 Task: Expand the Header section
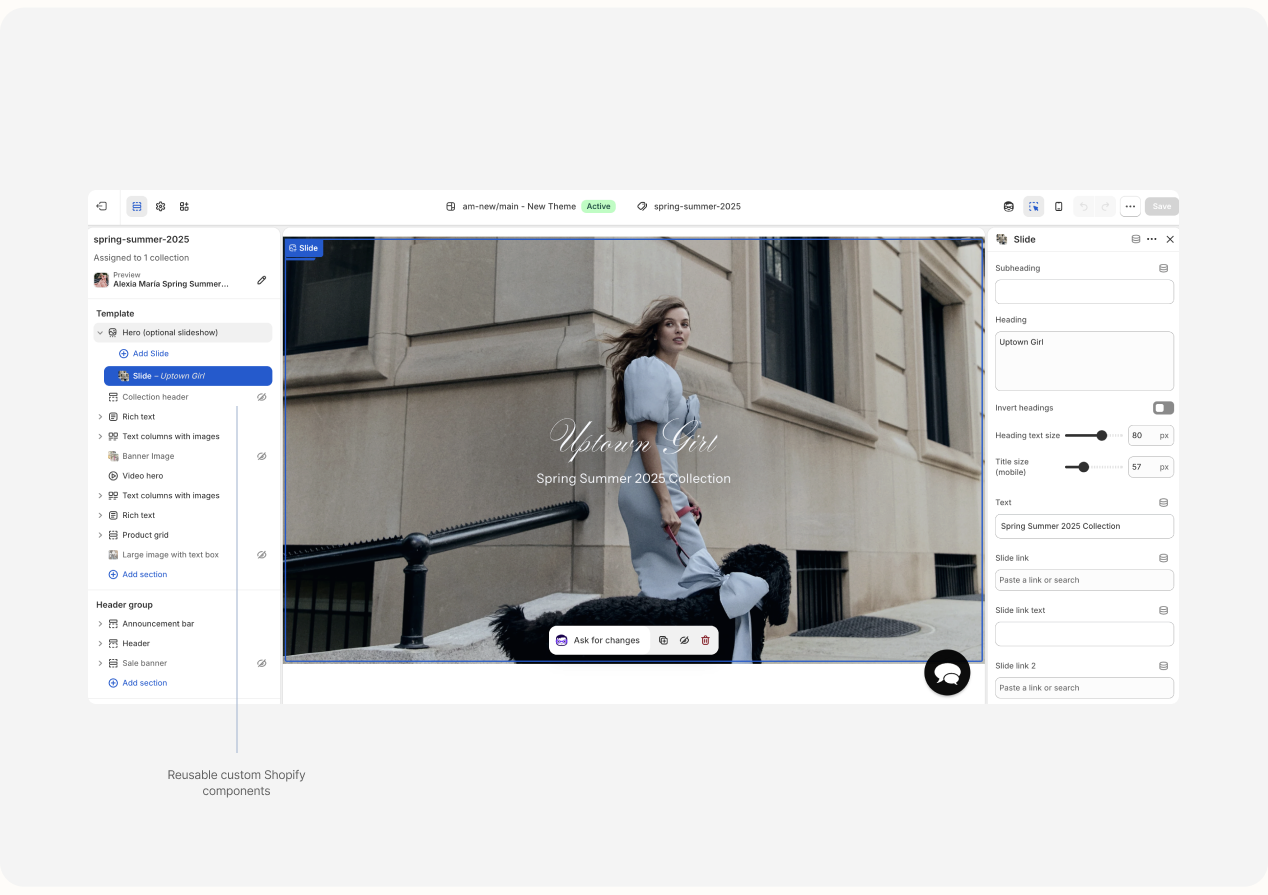click(x=100, y=644)
